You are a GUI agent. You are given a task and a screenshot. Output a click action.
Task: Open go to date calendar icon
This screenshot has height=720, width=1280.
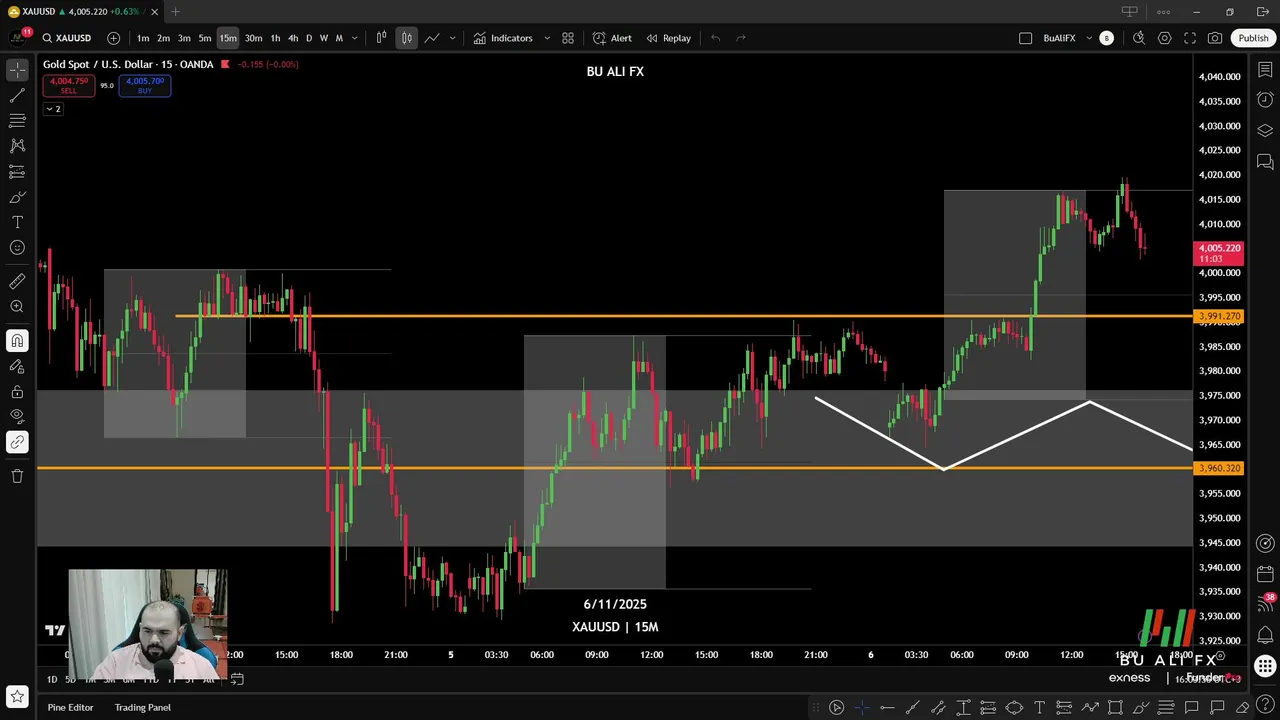(x=237, y=679)
